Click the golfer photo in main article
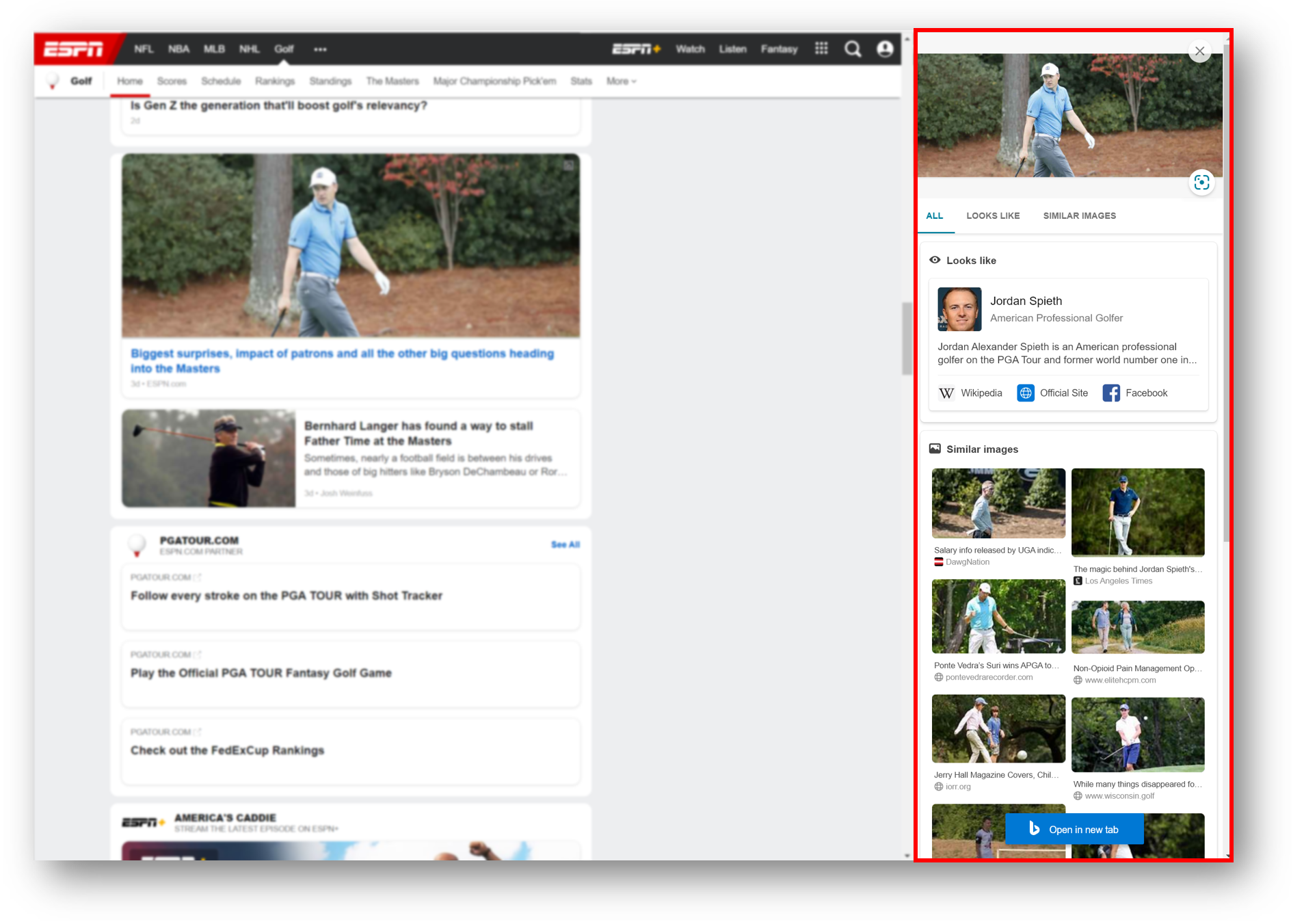 tap(351, 246)
